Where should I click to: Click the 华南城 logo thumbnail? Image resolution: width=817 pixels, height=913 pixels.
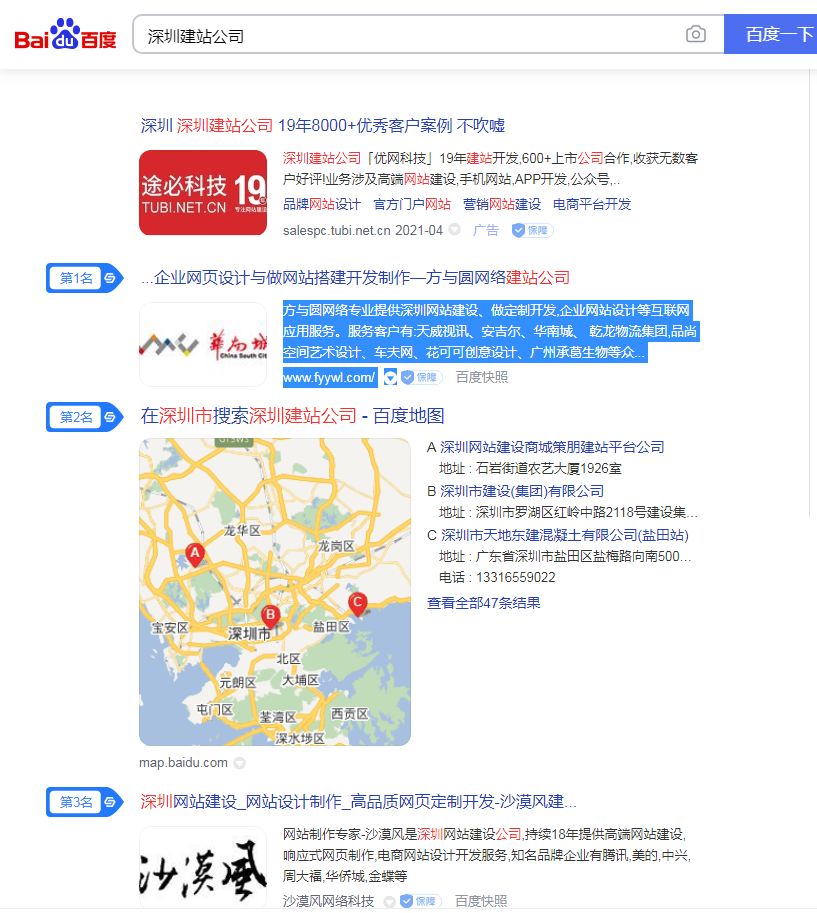pyautogui.click(x=203, y=344)
